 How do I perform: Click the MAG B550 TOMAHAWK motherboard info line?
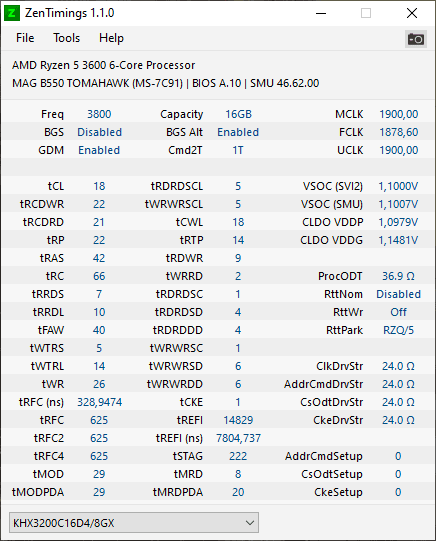coord(166,83)
